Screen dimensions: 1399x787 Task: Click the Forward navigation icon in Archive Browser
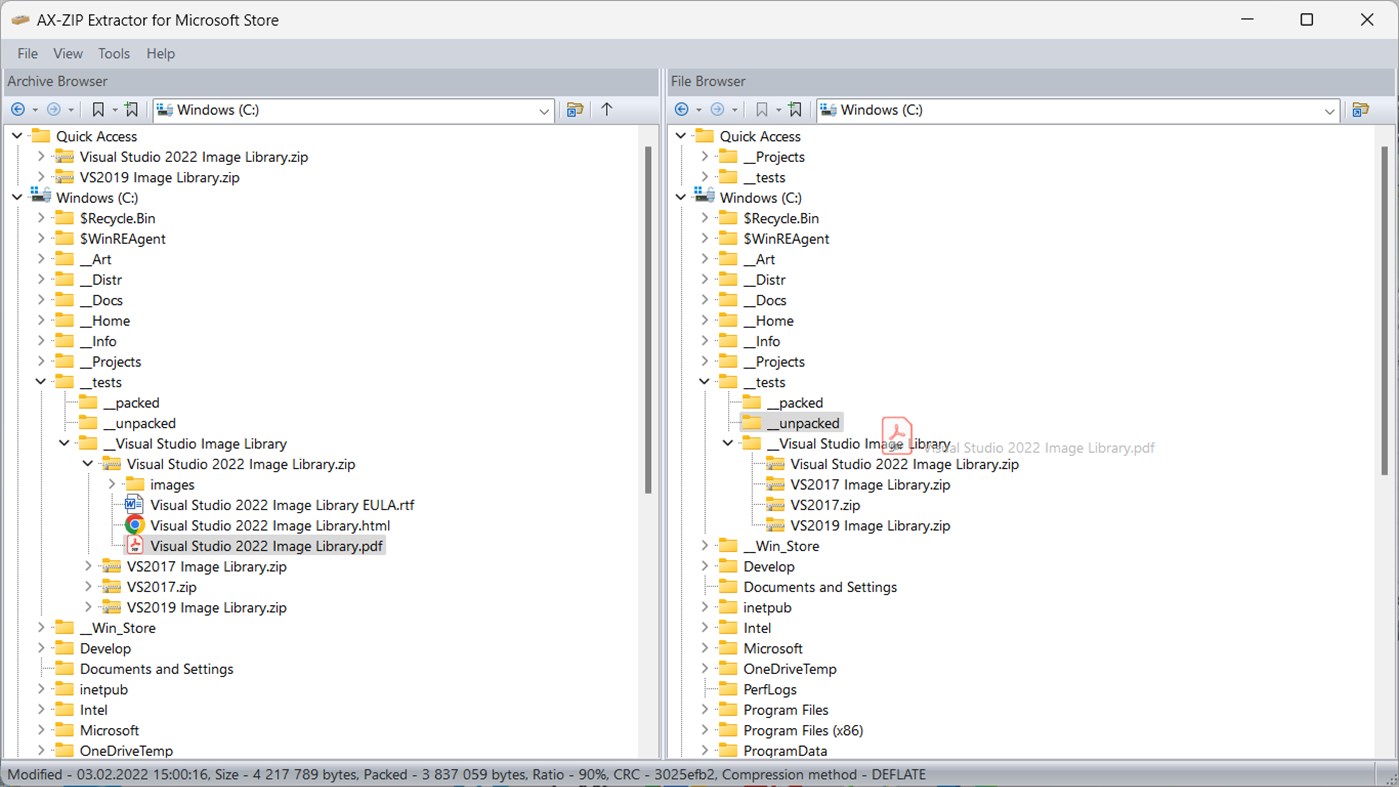pyautogui.click(x=55, y=109)
